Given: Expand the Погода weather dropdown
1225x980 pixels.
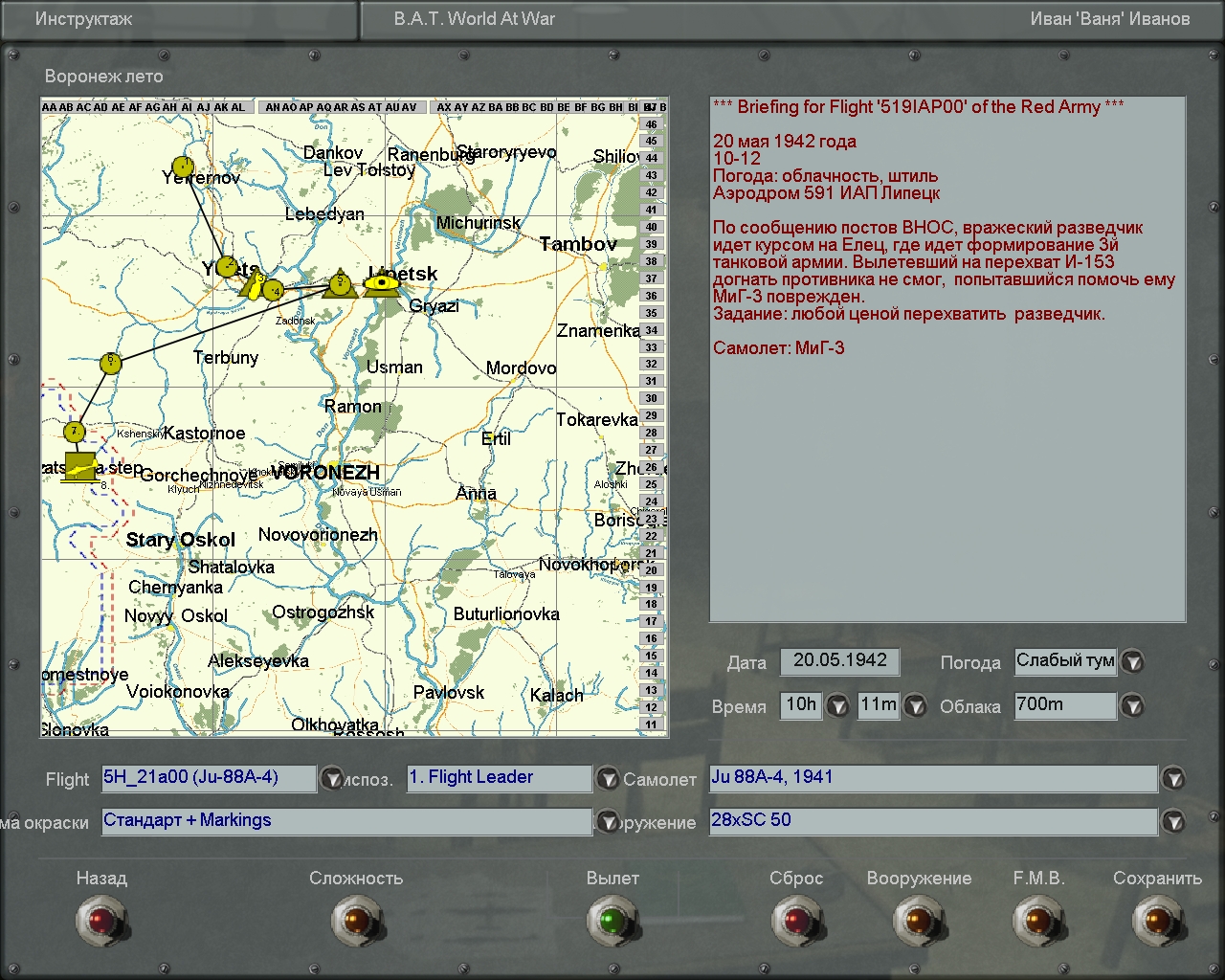Looking at the screenshot, I should [1132, 662].
